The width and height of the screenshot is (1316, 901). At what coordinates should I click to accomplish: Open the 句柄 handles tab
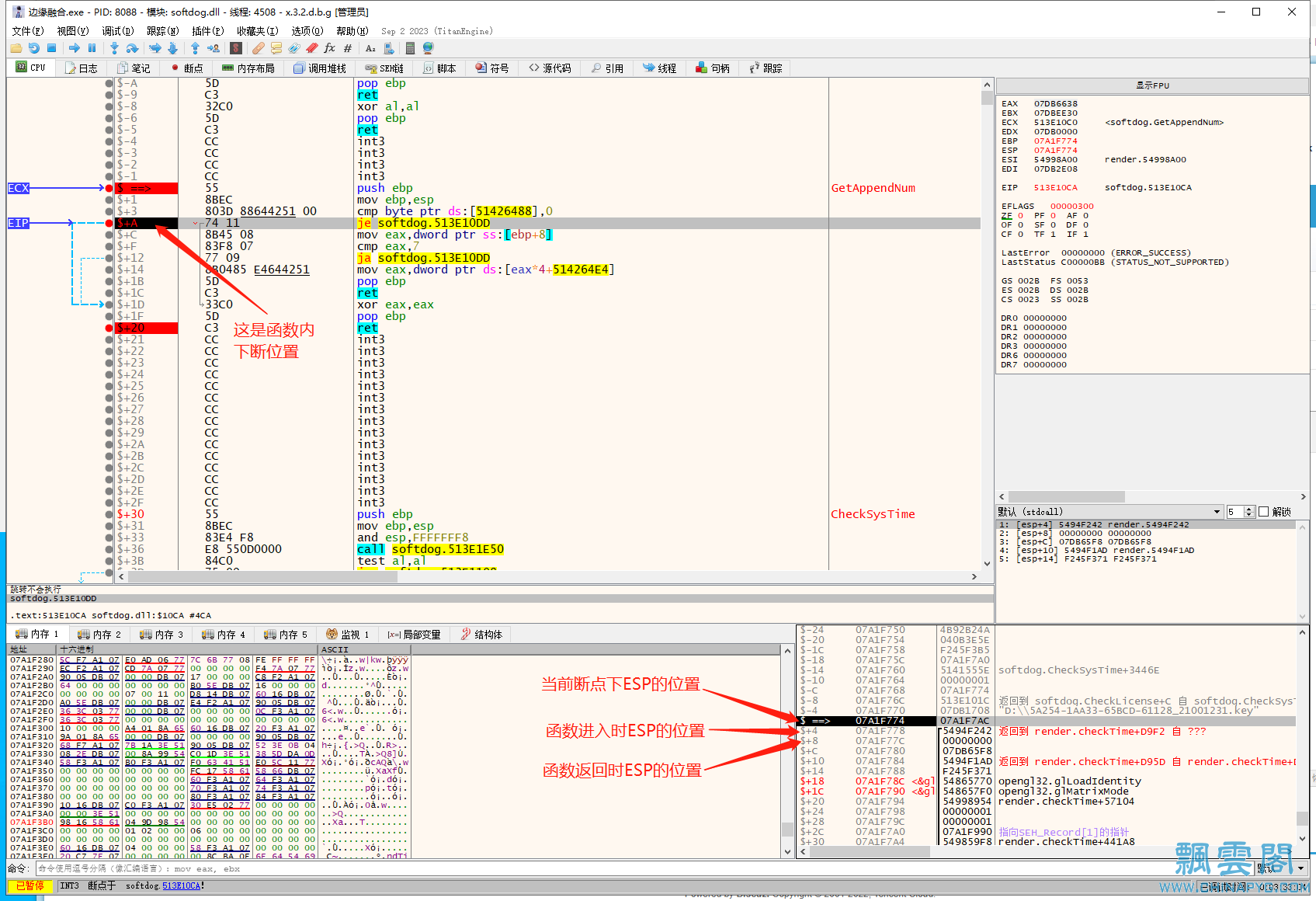(x=713, y=68)
